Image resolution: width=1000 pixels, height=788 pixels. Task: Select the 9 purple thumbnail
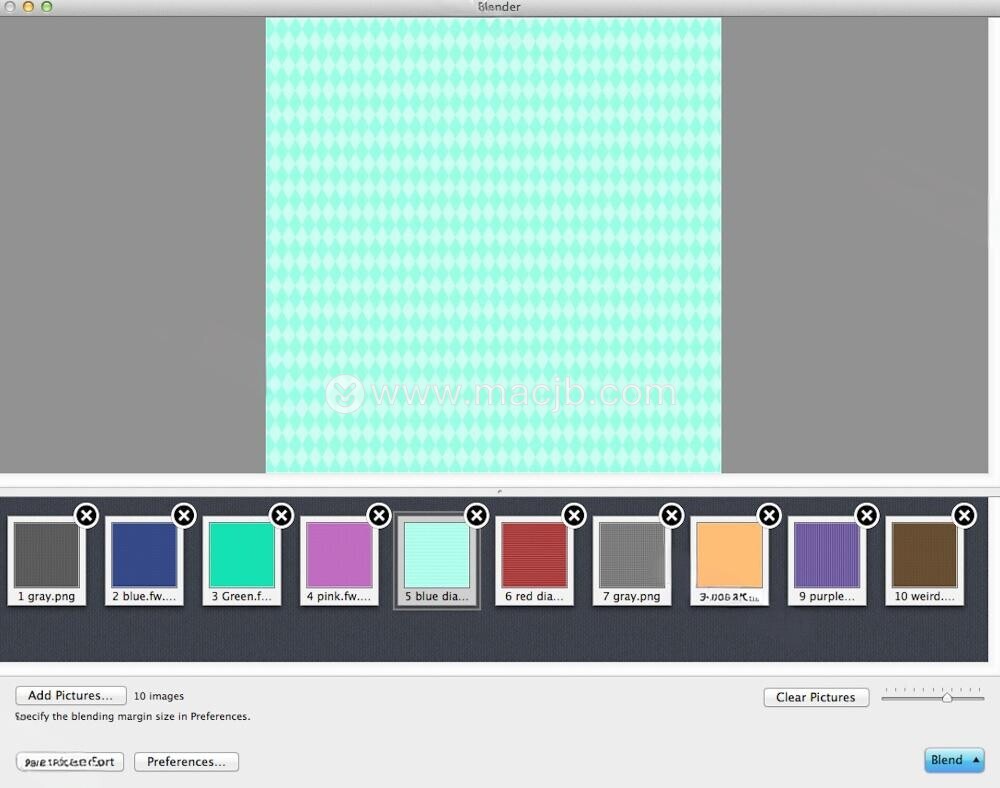(x=827, y=561)
